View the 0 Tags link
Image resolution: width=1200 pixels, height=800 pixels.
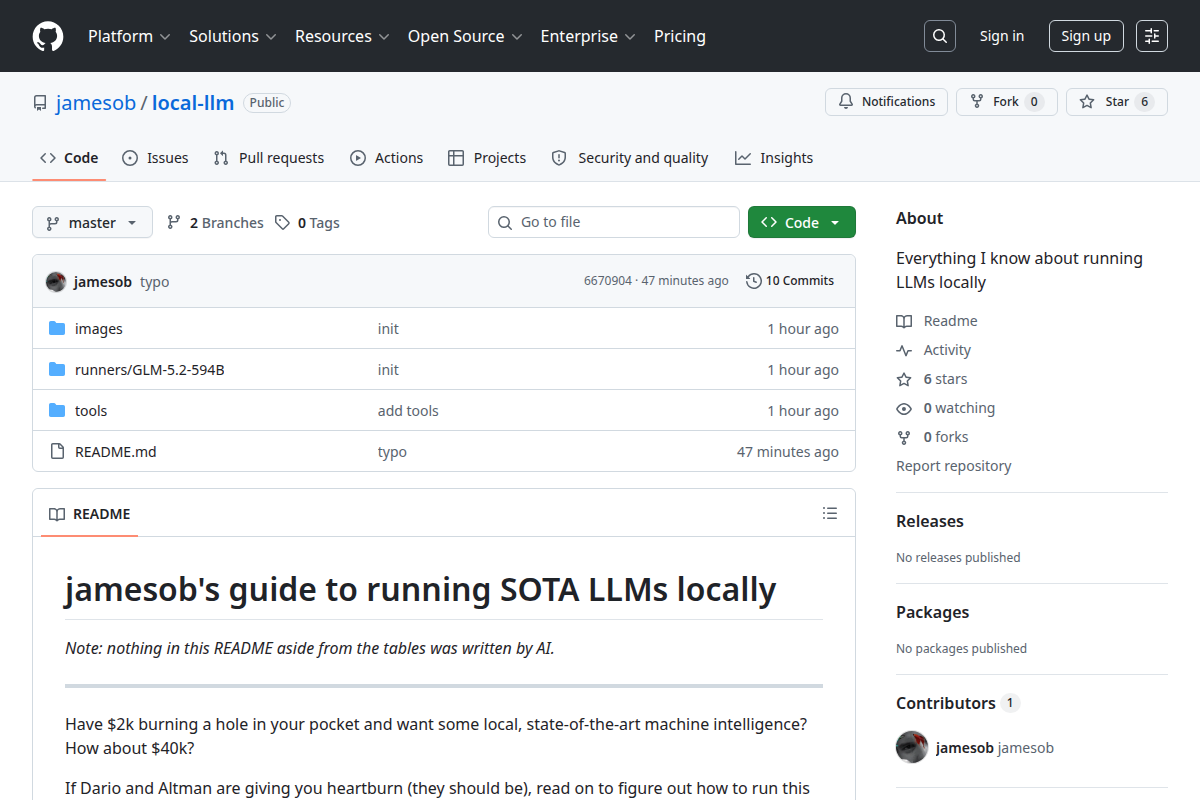pyautogui.click(x=308, y=223)
